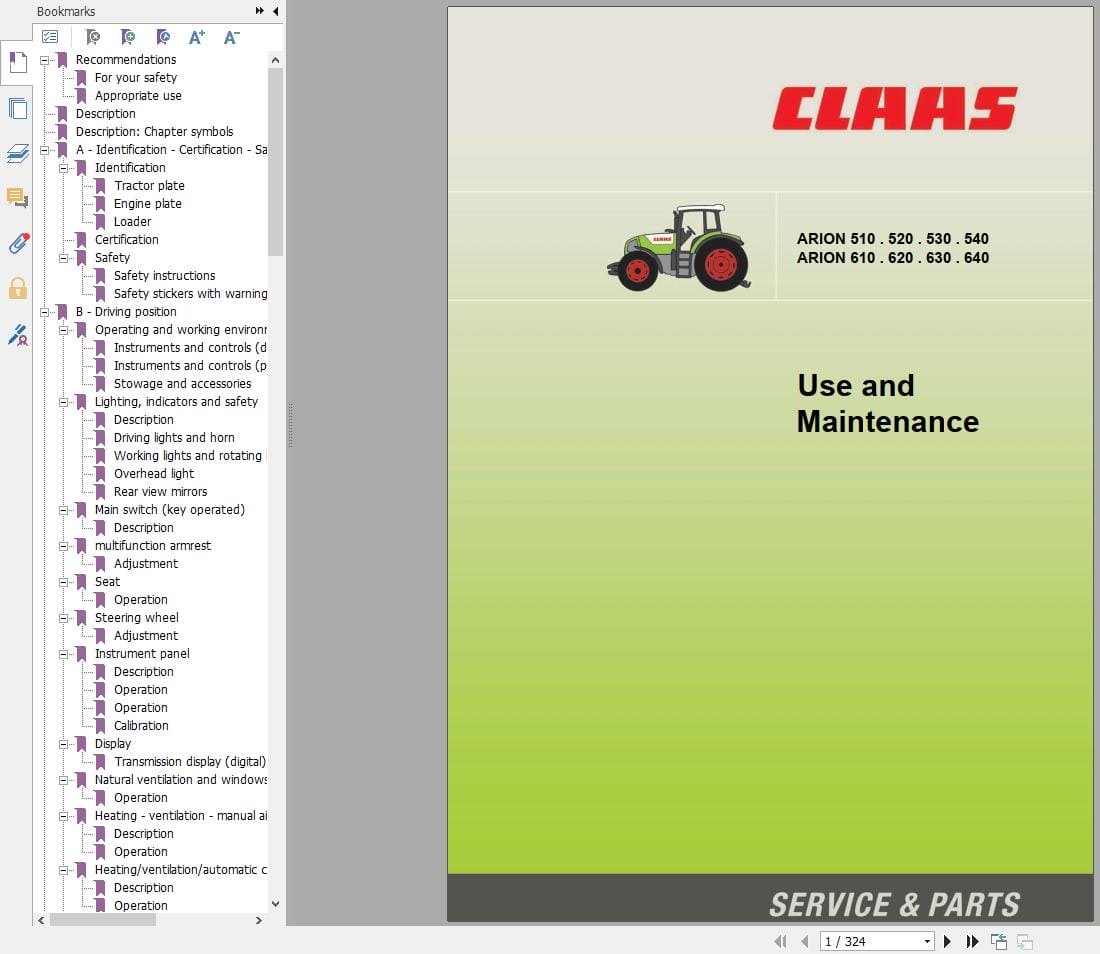Select the Loader bookmark
Screen dimensions: 1100x954
(x=133, y=222)
